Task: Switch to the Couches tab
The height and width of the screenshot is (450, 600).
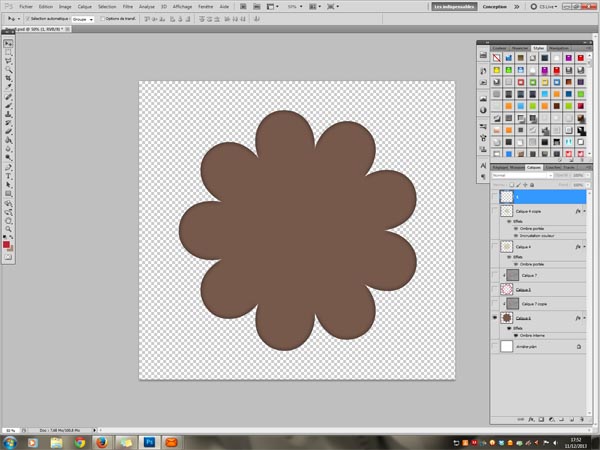Action: [x=553, y=168]
